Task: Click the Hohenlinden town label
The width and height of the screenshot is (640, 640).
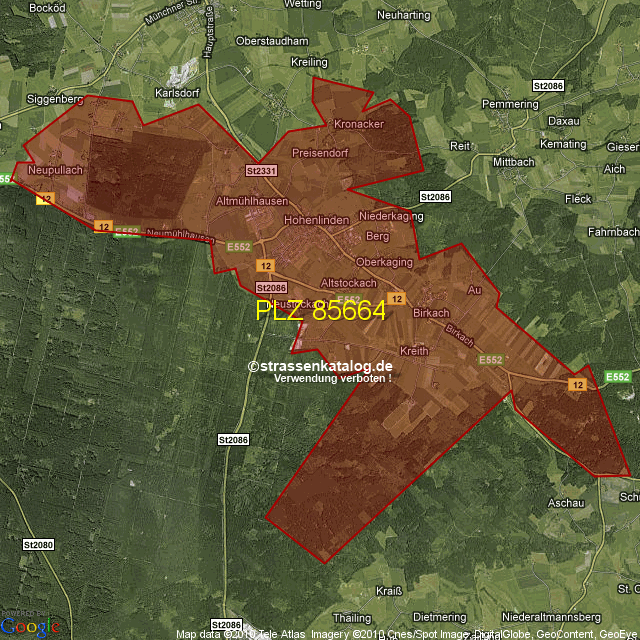Action: 316,220
